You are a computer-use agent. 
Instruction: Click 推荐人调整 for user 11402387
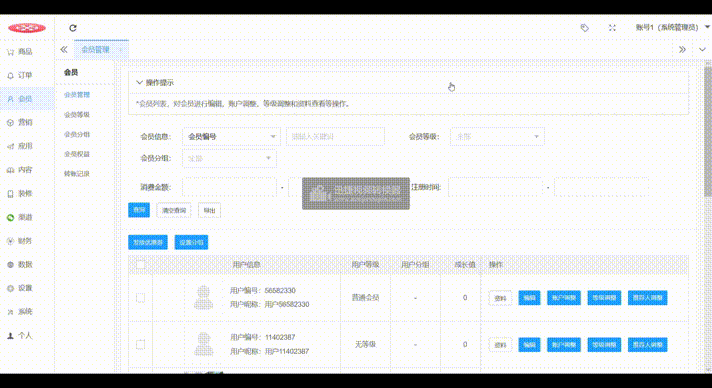point(648,344)
